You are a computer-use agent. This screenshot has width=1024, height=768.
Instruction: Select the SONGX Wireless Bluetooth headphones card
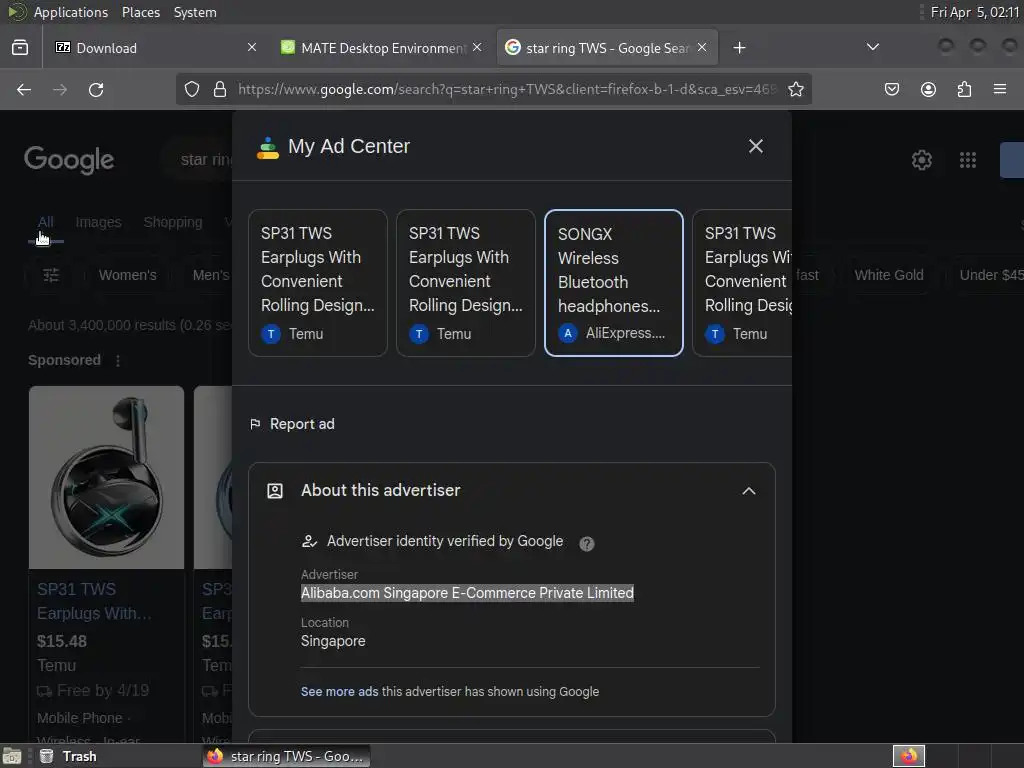point(614,283)
